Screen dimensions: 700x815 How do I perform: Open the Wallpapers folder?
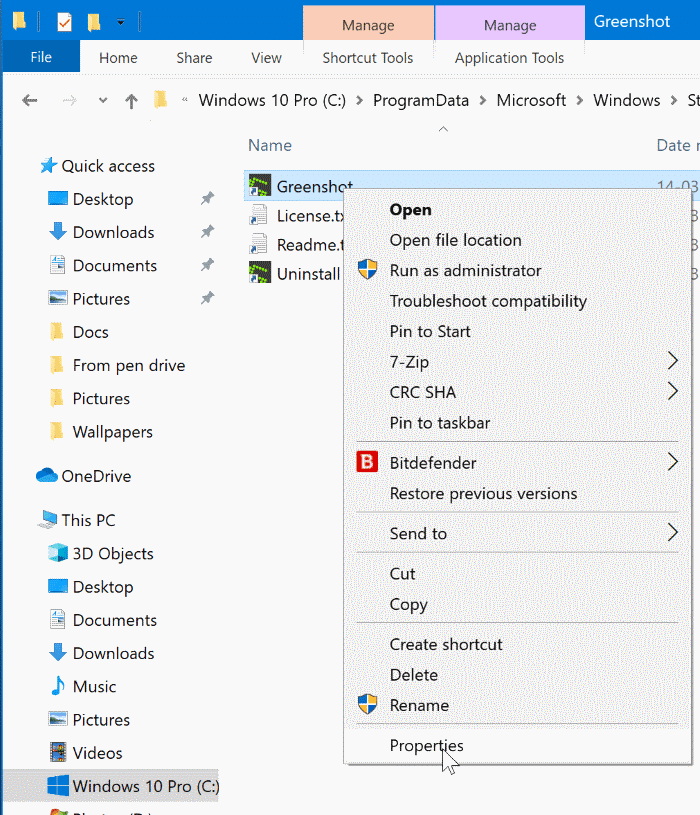(x=113, y=432)
